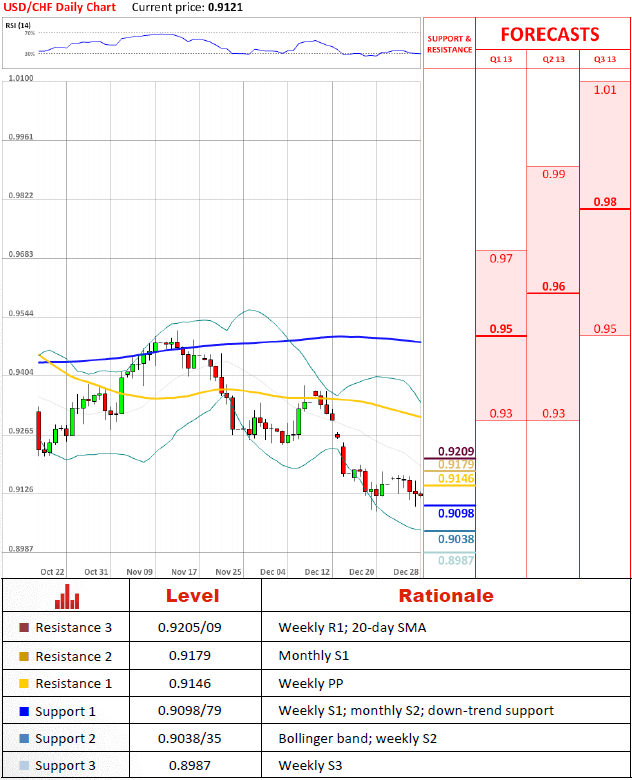Click Support 2 steel-blue color swatch

(x=24, y=738)
